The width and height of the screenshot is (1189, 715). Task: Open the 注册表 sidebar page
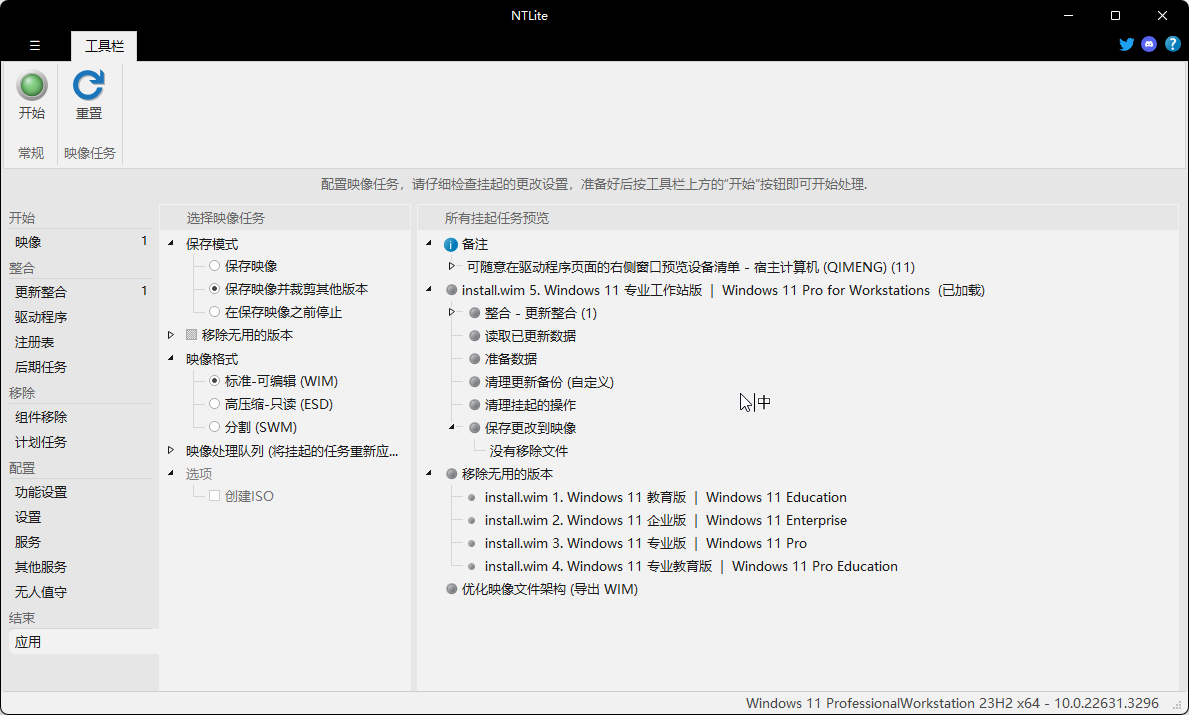[80, 342]
